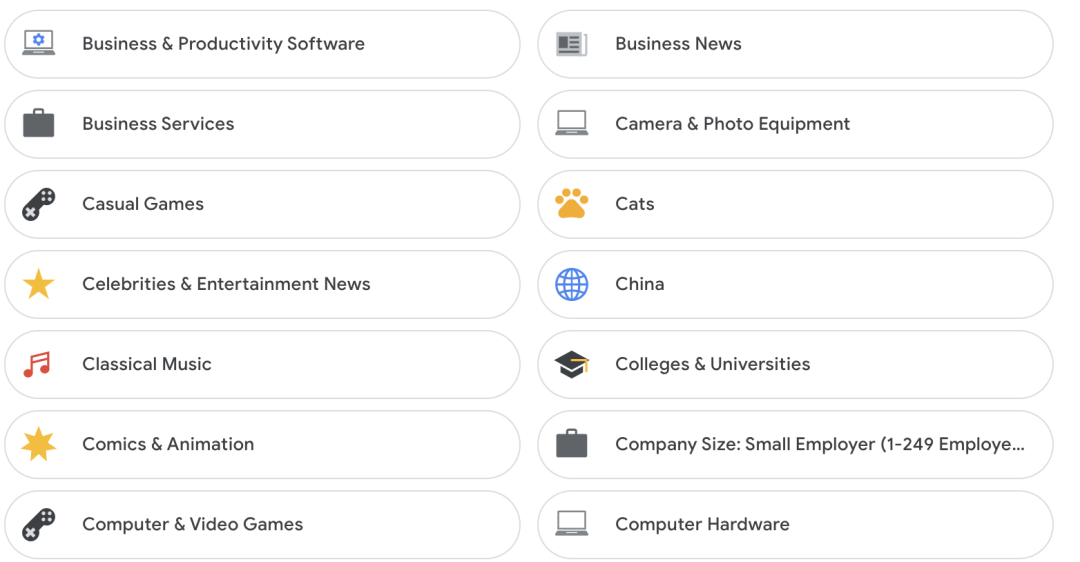This screenshot has width=1080, height=562.
Task: Click the starburst icon next to Comics & Animation
Action: point(39,444)
